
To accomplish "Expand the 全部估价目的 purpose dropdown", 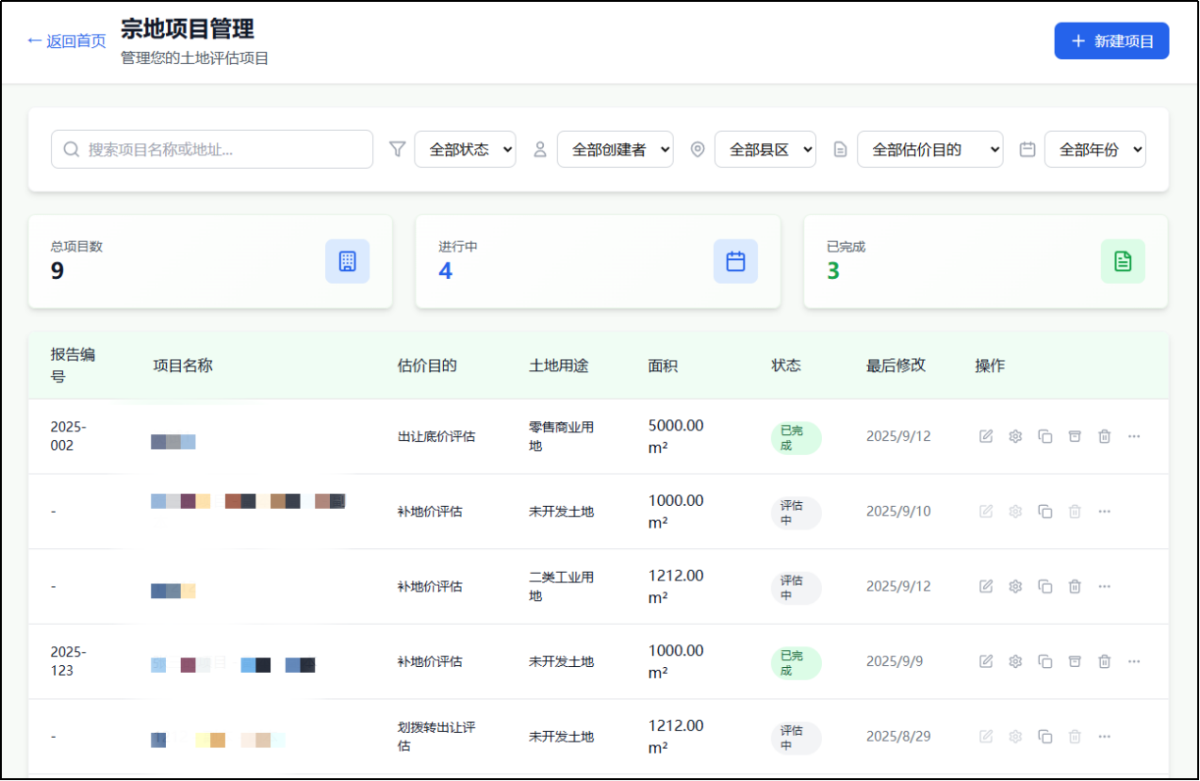I will (x=930, y=148).
